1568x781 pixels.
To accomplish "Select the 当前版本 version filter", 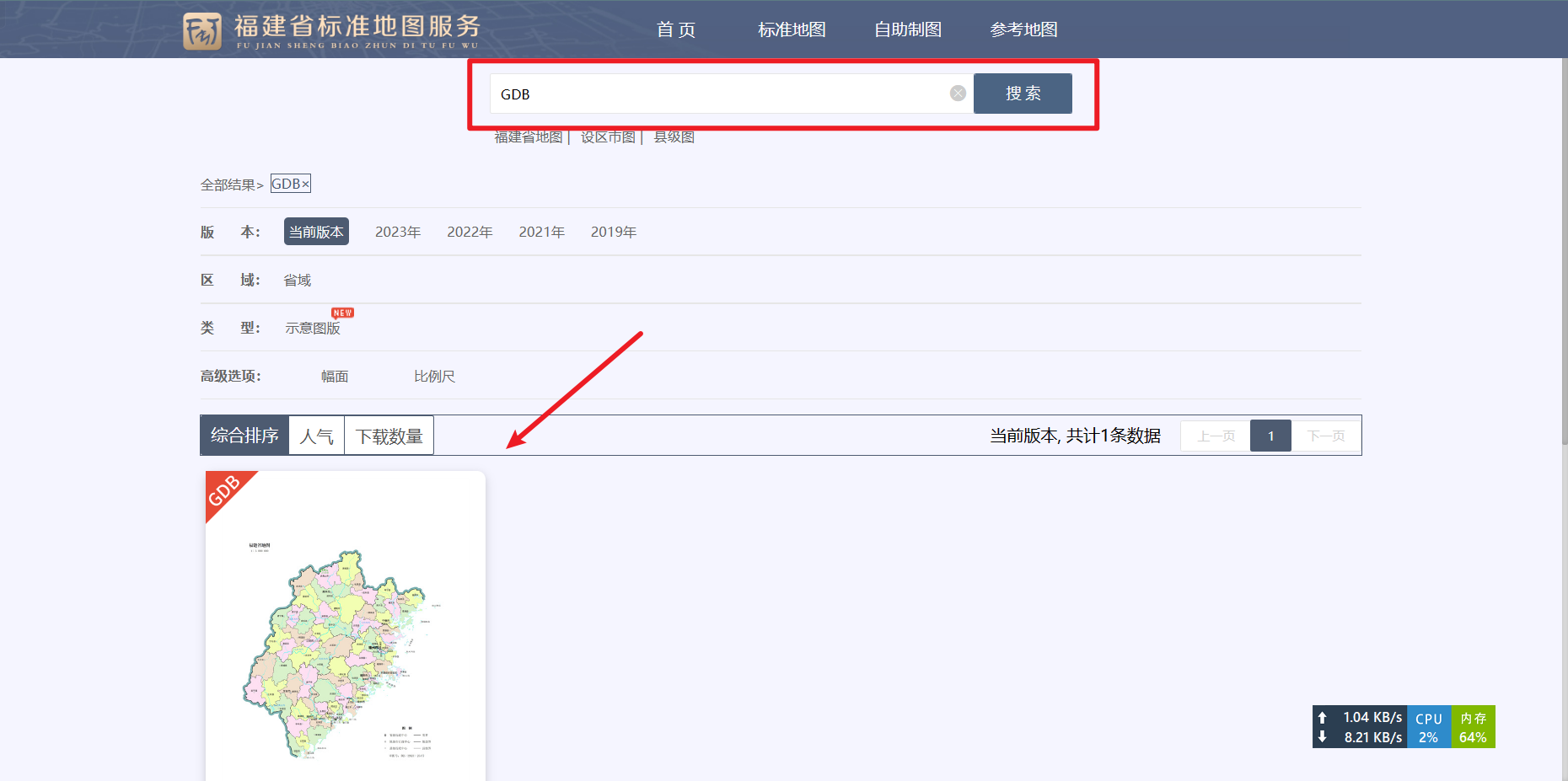I will coord(316,232).
